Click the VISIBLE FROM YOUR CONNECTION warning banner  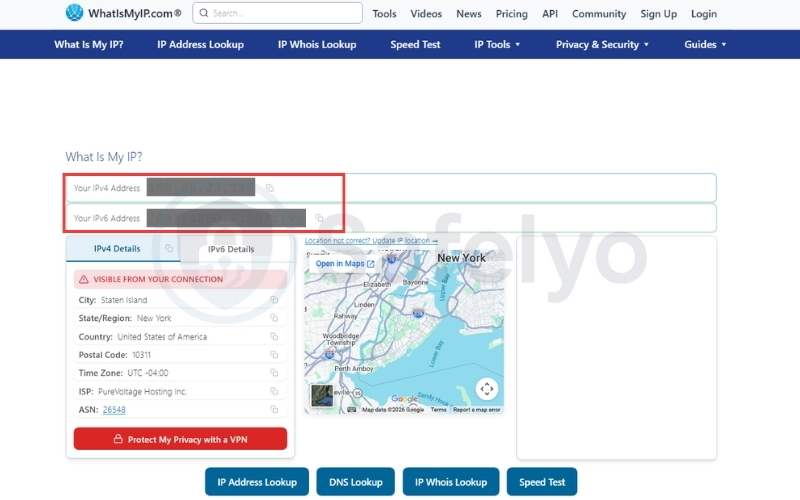point(180,279)
